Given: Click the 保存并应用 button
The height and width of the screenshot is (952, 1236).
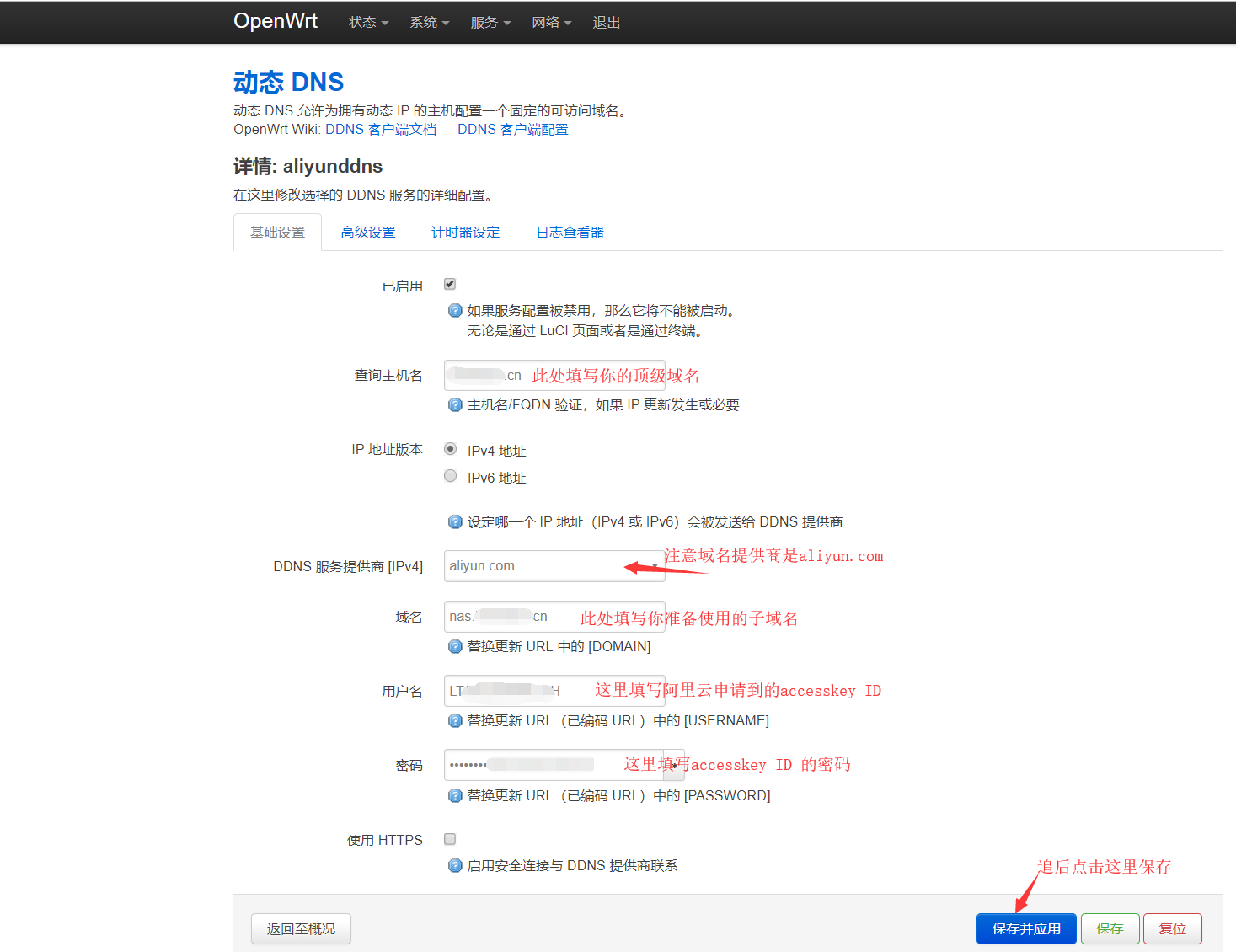Looking at the screenshot, I should (1025, 928).
